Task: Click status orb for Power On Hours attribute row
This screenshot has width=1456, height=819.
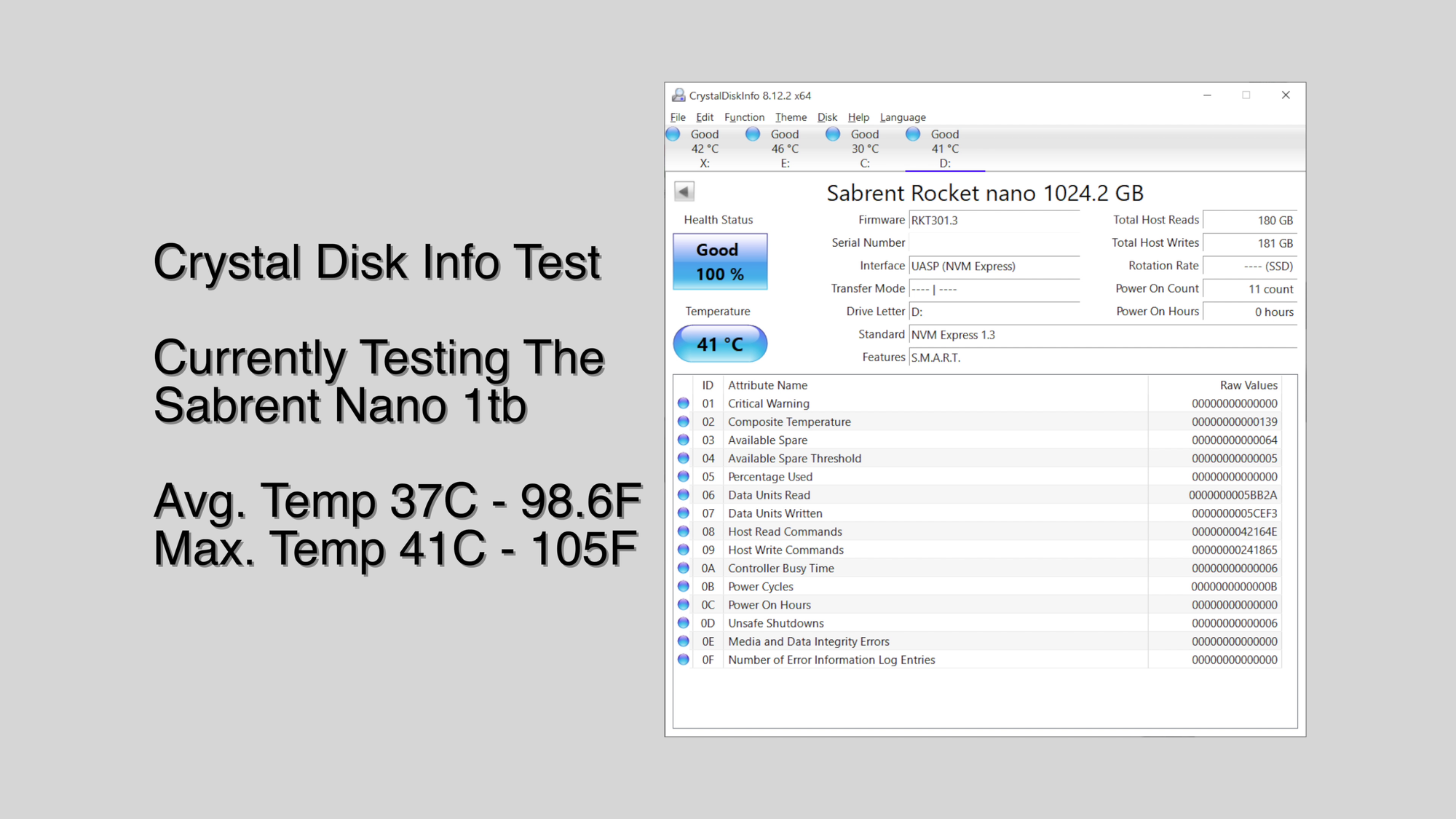Action: (684, 604)
